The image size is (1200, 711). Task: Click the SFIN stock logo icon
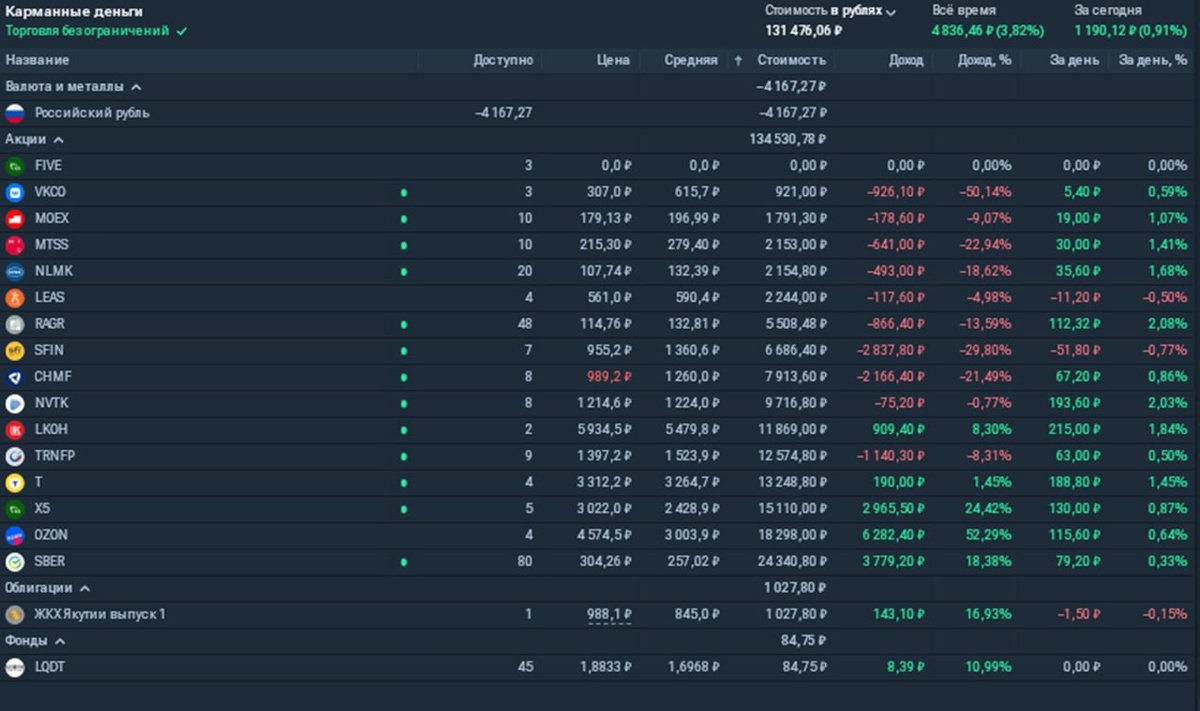(15, 351)
